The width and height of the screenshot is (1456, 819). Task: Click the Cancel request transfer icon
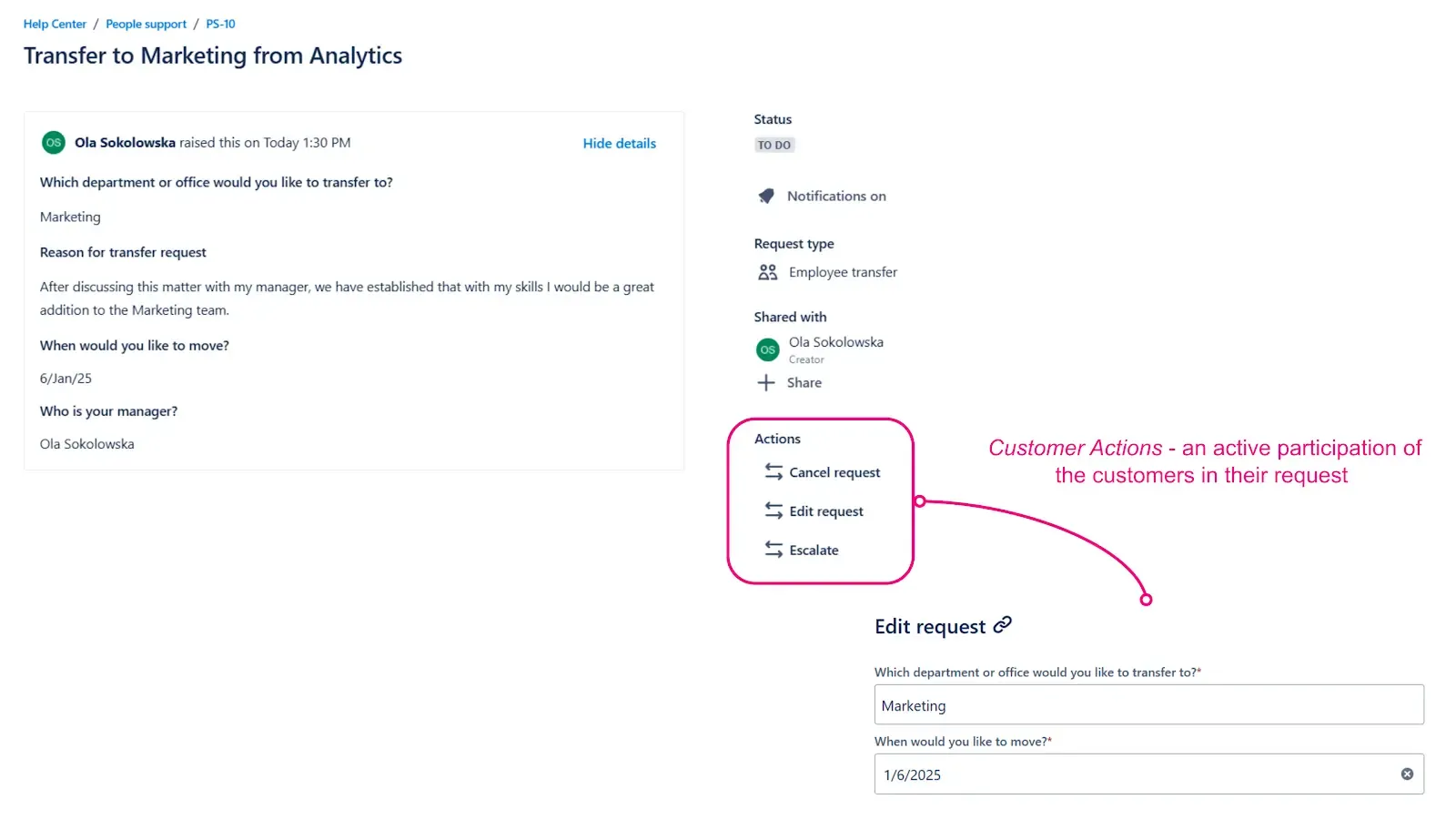(773, 471)
